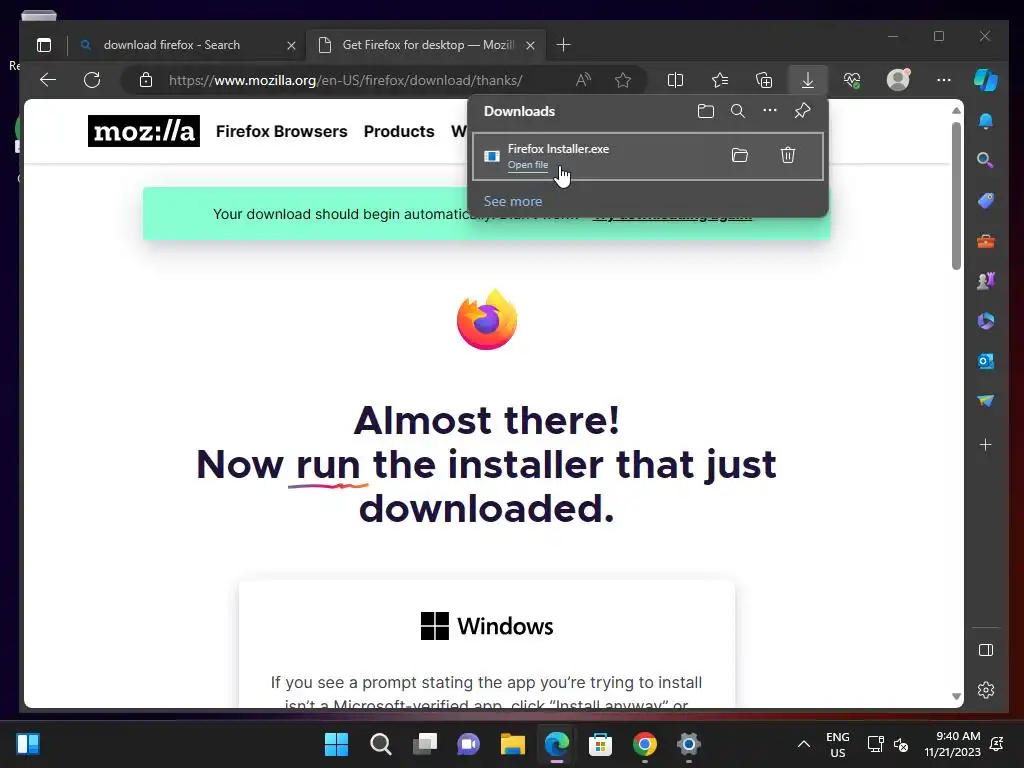This screenshot has width=1024, height=768.
Task: Open Copilot sidebar icon
Action: click(x=985, y=80)
